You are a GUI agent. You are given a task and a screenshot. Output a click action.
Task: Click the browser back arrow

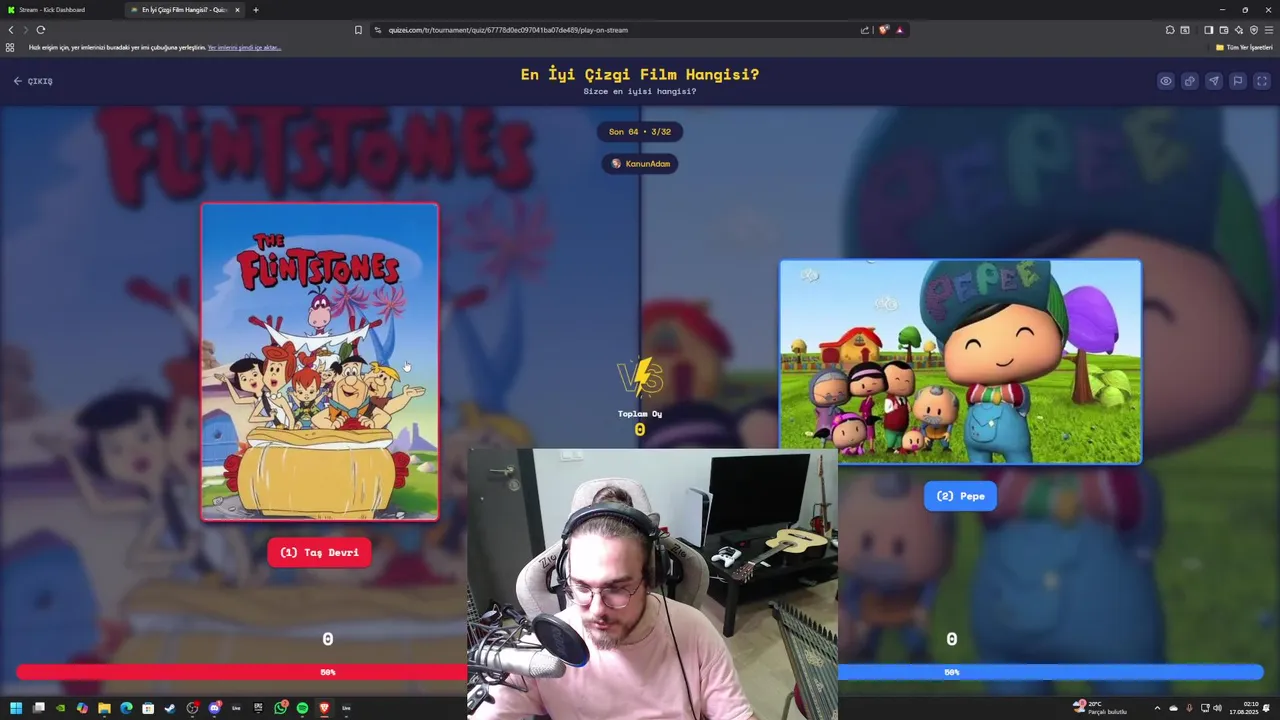(11, 30)
